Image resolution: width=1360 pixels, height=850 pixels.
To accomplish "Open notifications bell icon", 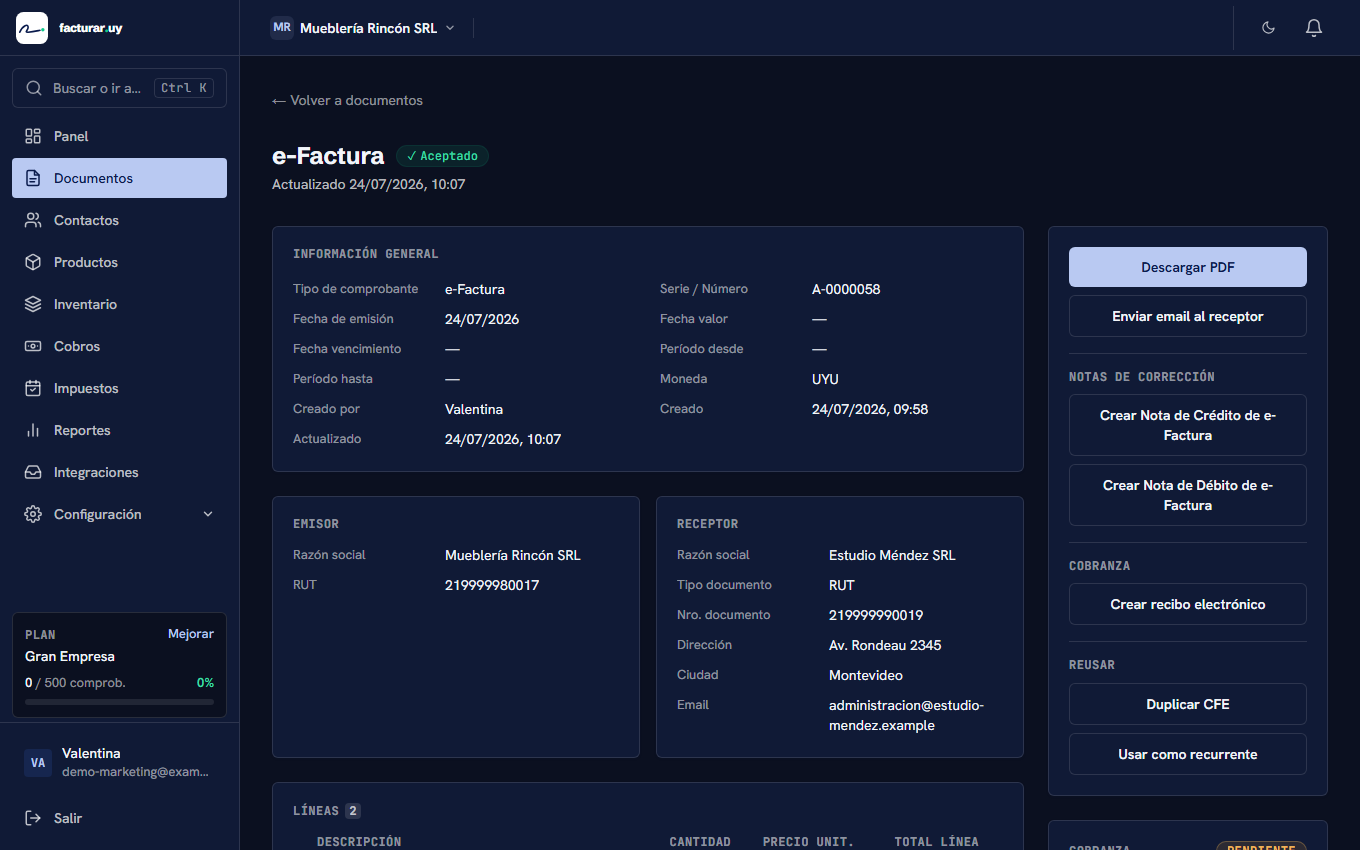I will pyautogui.click(x=1314, y=28).
